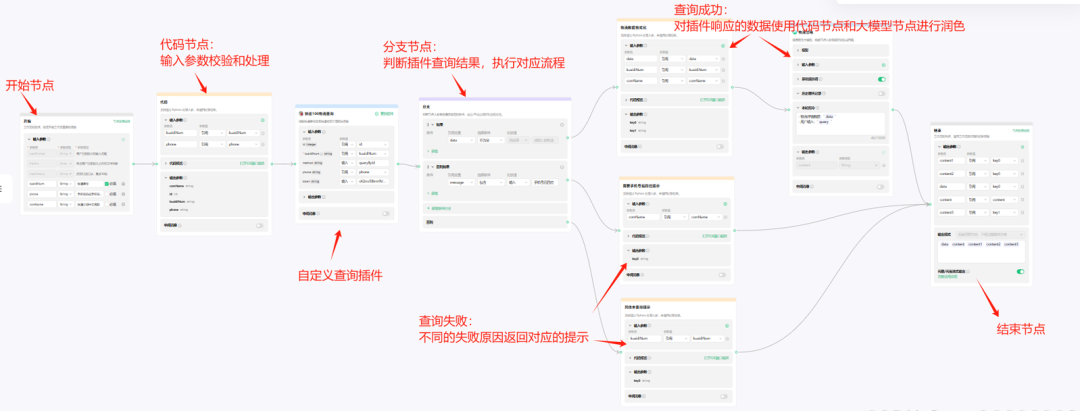Viewport: 1080px width, 411px height.
Task: Click queryById value field in plugin node
Action: tap(373, 163)
